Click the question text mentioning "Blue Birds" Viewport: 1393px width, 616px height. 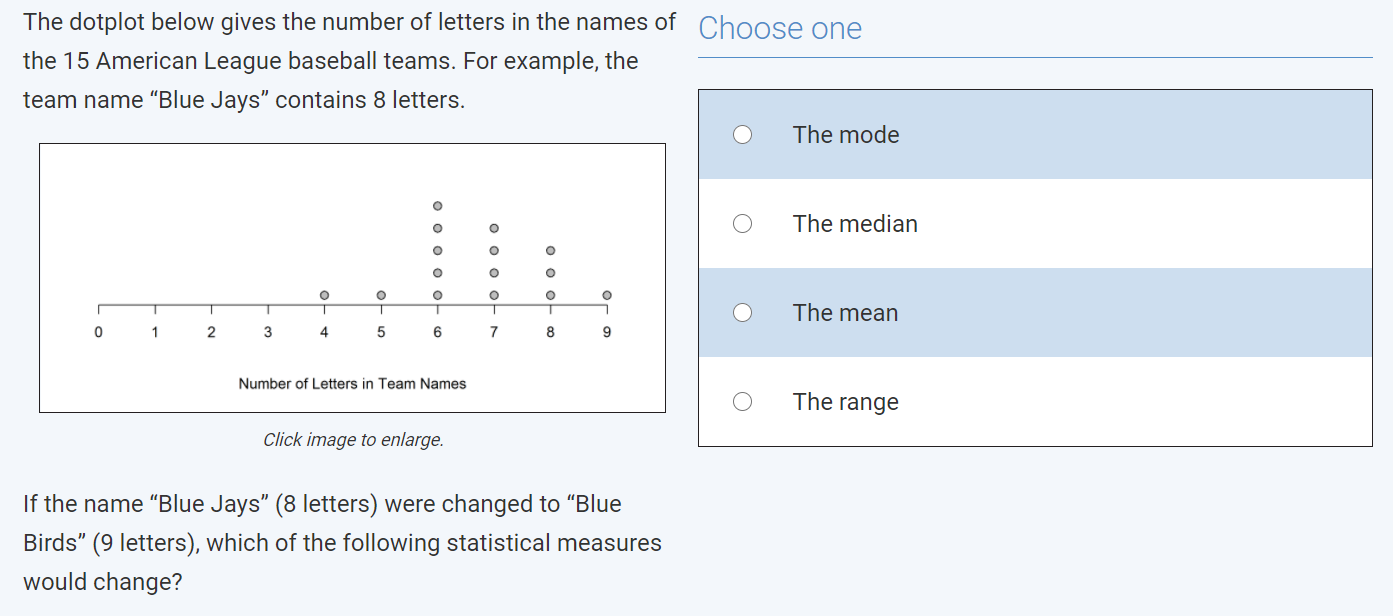coord(342,543)
